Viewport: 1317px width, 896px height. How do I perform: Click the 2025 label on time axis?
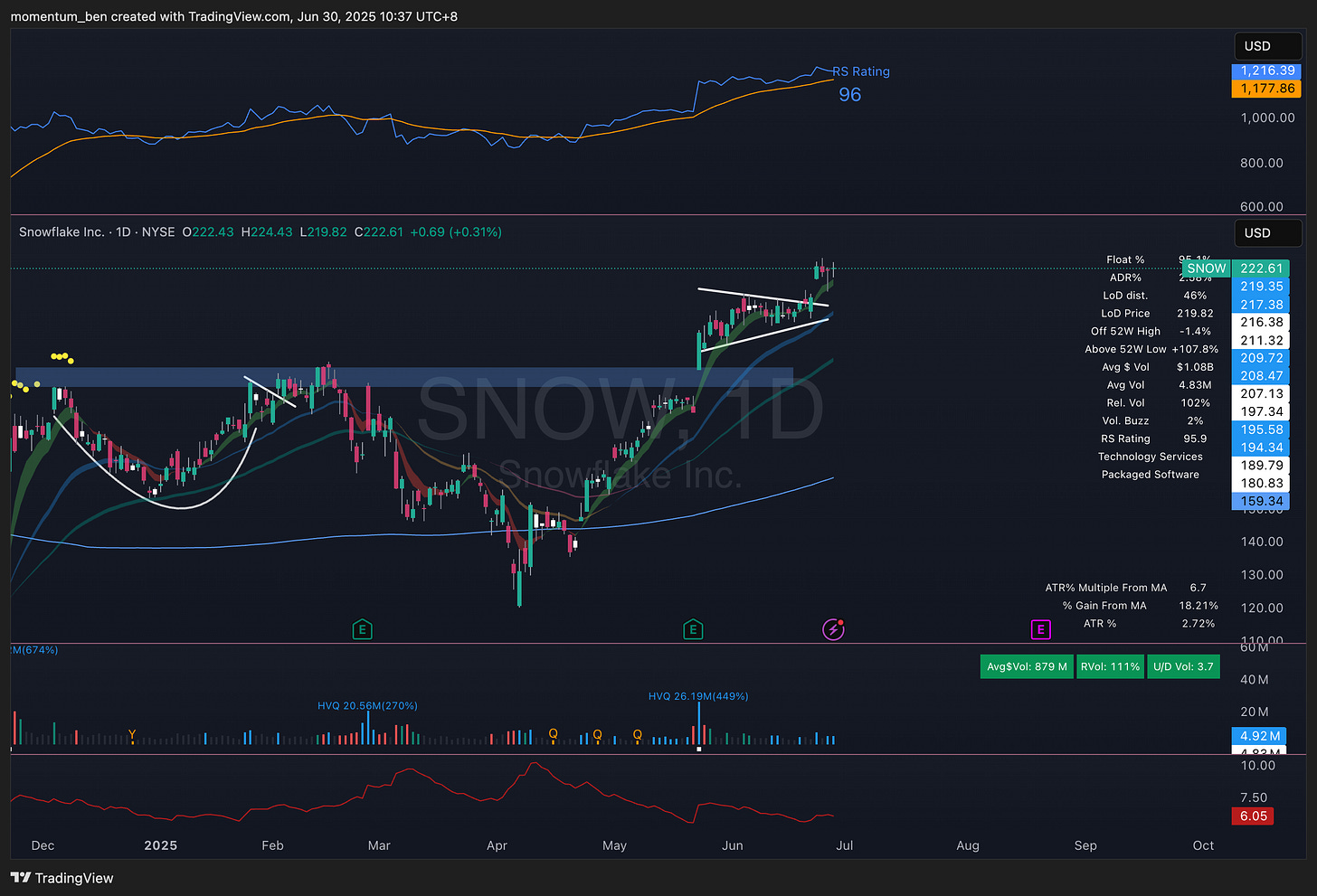coord(161,845)
